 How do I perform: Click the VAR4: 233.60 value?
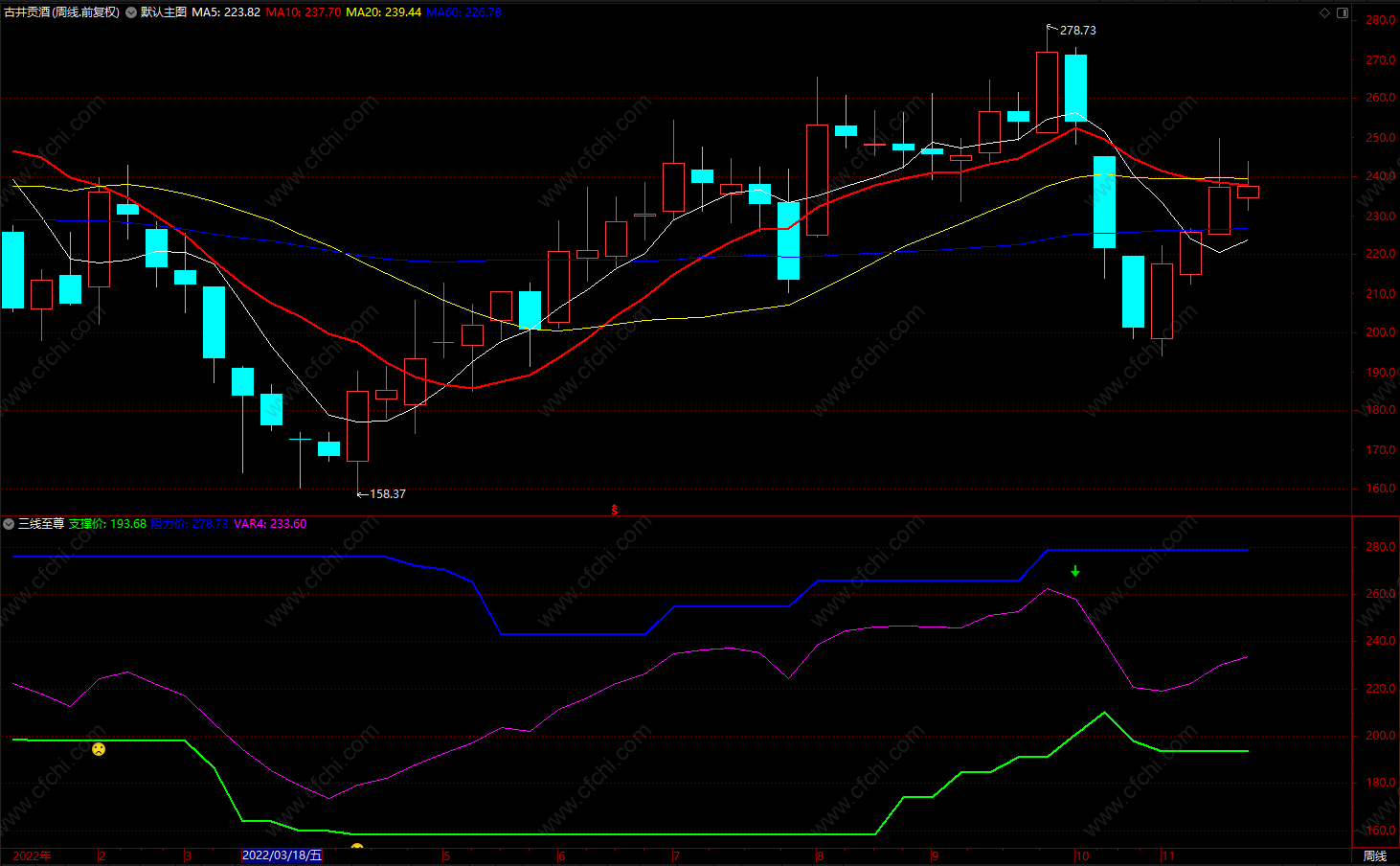(x=270, y=524)
